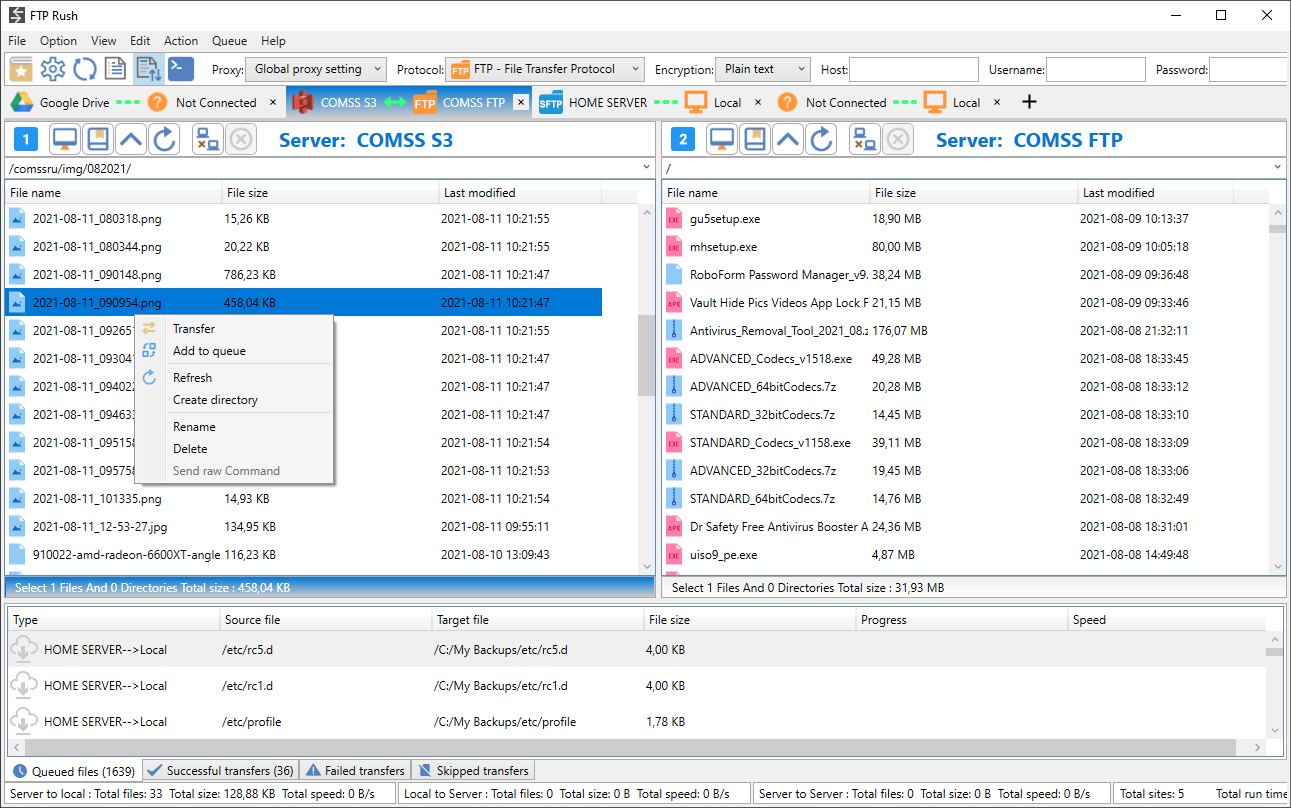Open the Encryption dropdown
The image size is (1291, 808).
coord(762,69)
